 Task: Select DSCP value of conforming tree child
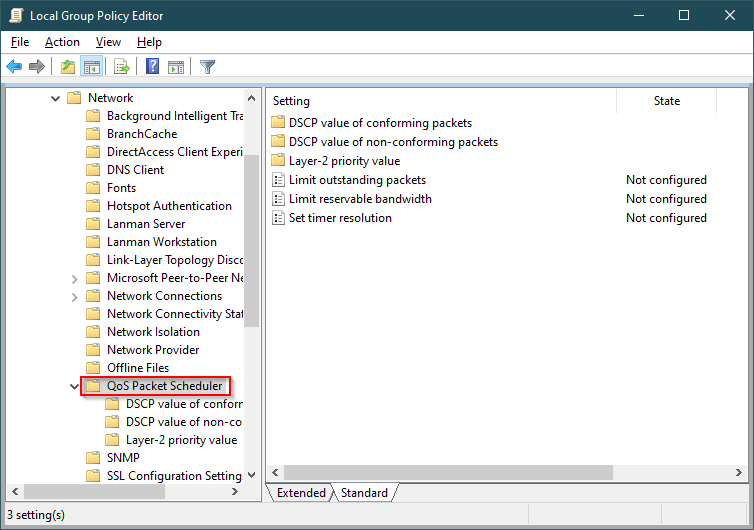click(x=184, y=404)
